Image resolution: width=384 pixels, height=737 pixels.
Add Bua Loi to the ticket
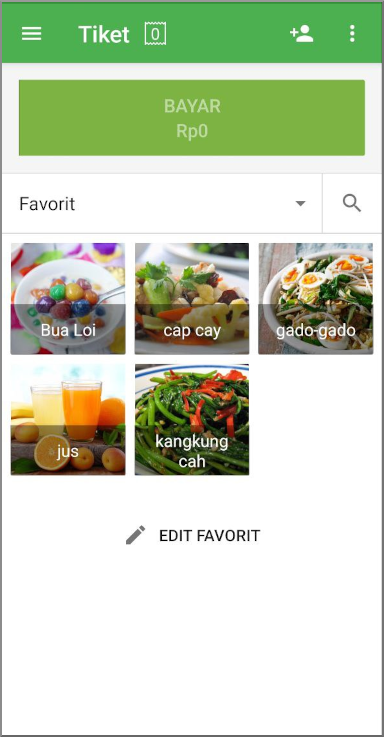pyautogui.click(x=68, y=298)
